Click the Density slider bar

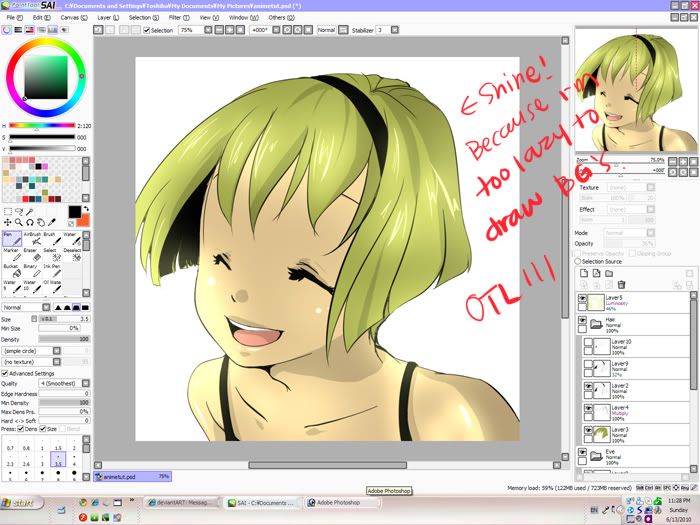click(64, 339)
